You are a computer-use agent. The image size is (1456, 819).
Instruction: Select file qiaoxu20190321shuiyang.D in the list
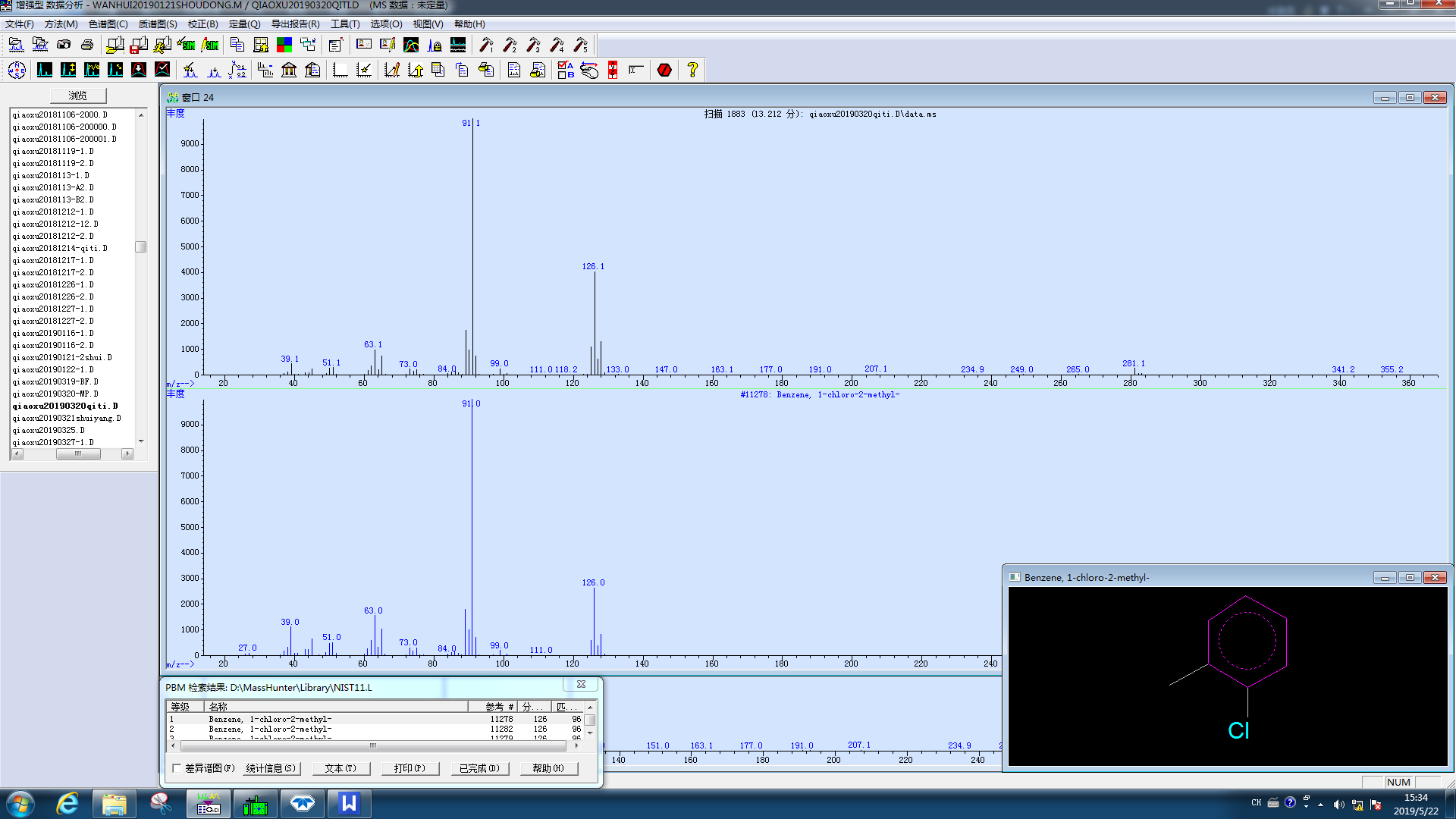pos(67,418)
